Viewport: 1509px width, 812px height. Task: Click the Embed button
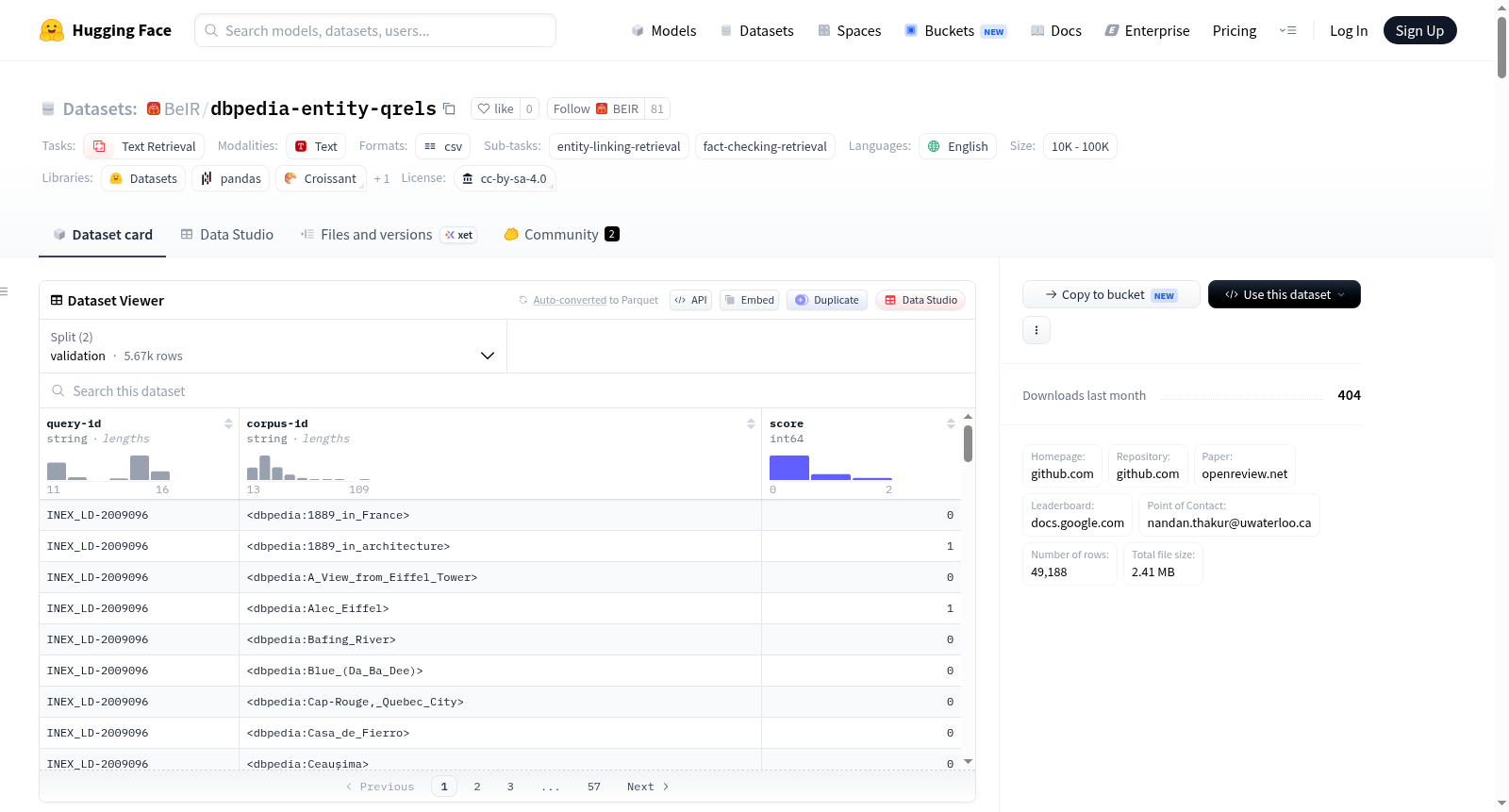coord(750,300)
